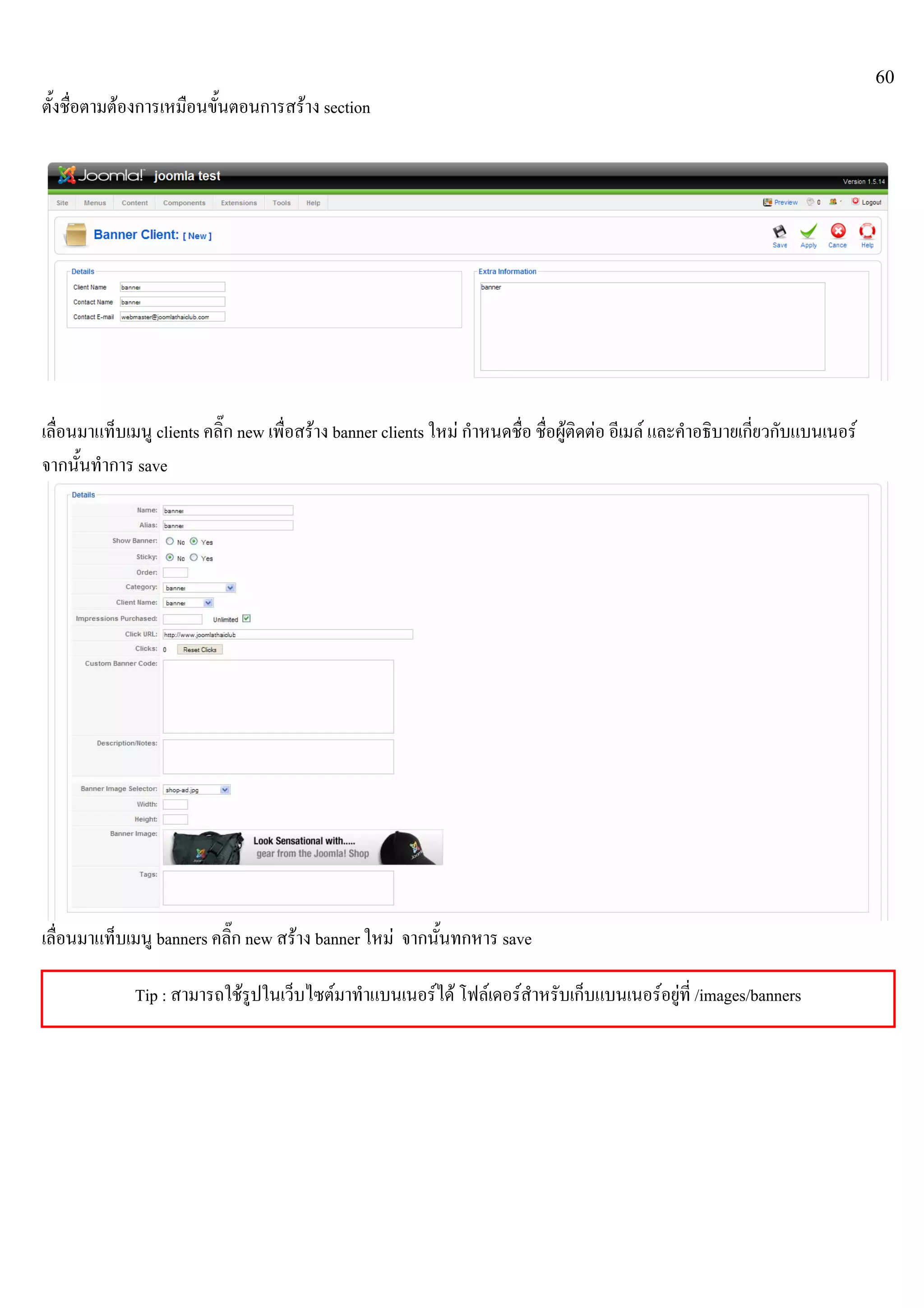Click the Alias input field
This screenshot has height=1308, width=924.
228,525
